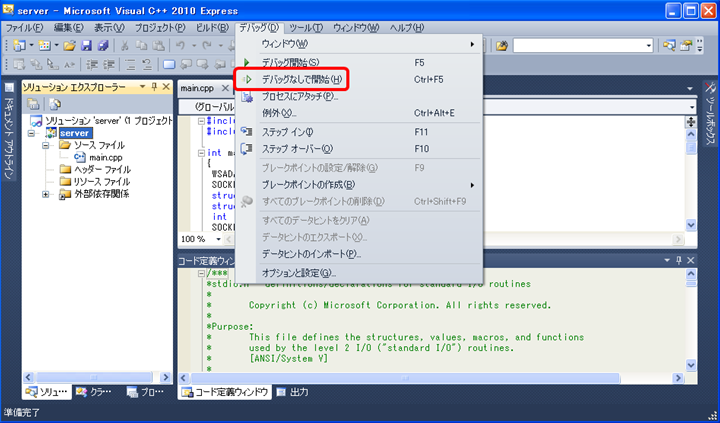The height and width of the screenshot is (423, 720).
Task: Click the Open File folder icon
Action: (69, 45)
